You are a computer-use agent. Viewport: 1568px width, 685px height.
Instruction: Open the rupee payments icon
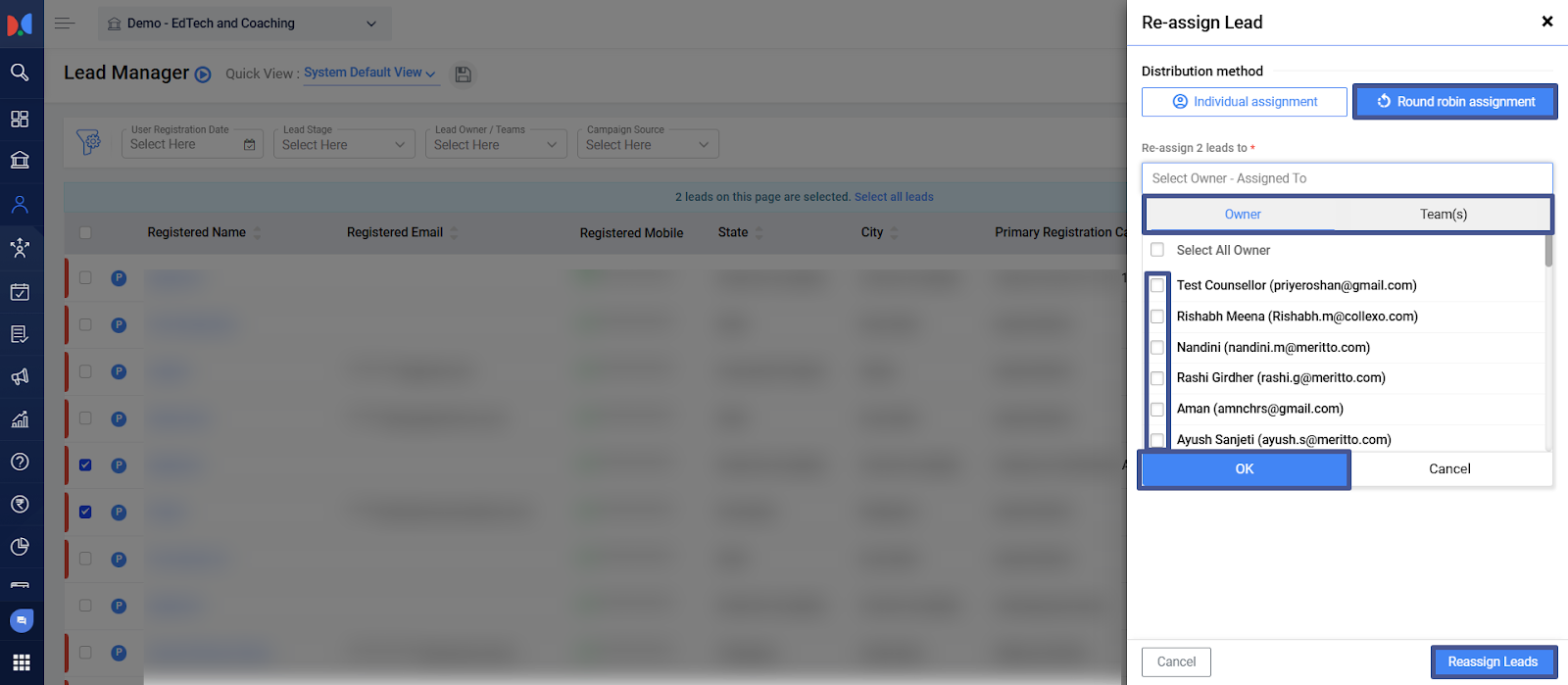[x=20, y=504]
